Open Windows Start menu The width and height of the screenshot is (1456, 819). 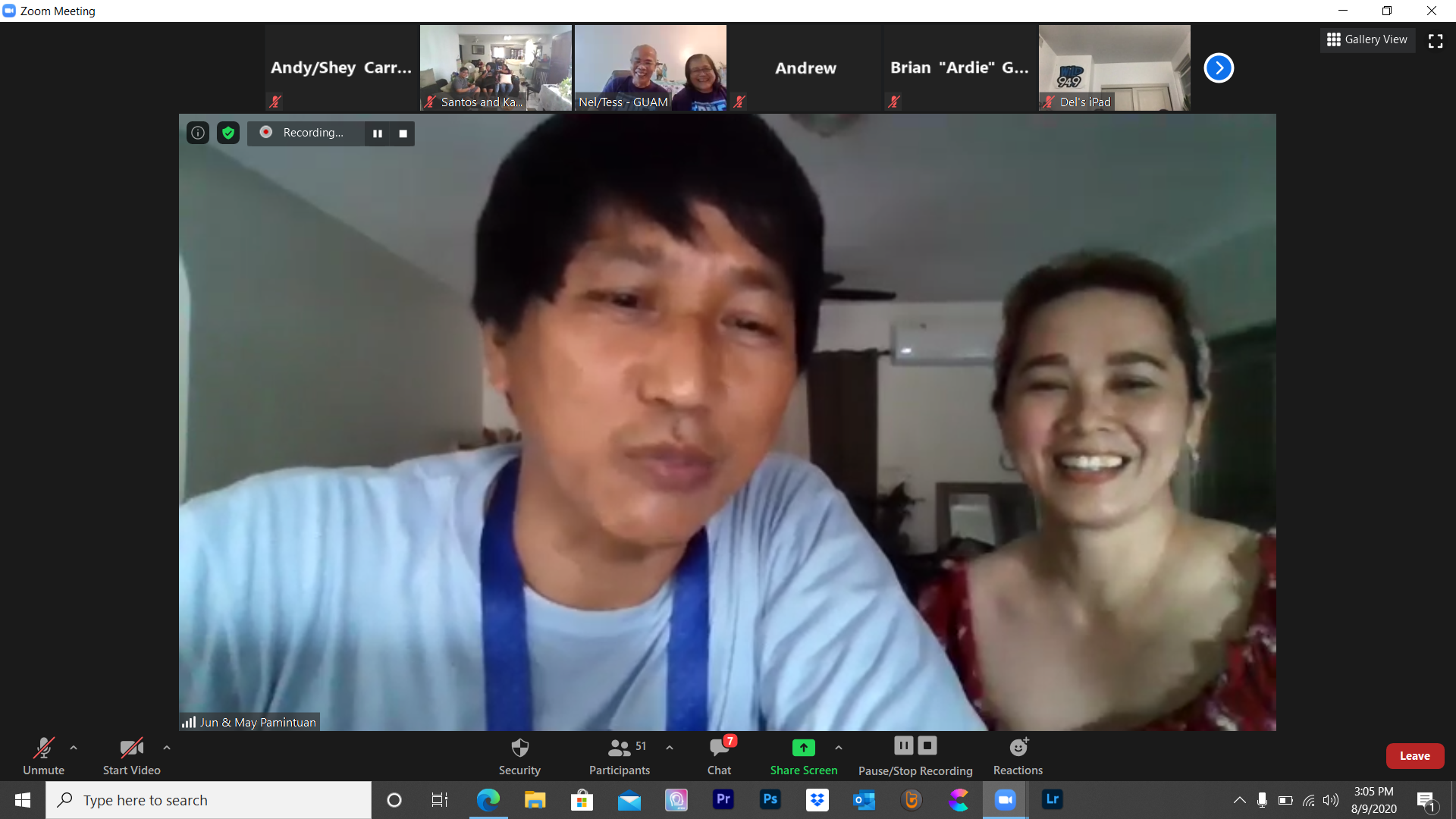(23, 800)
